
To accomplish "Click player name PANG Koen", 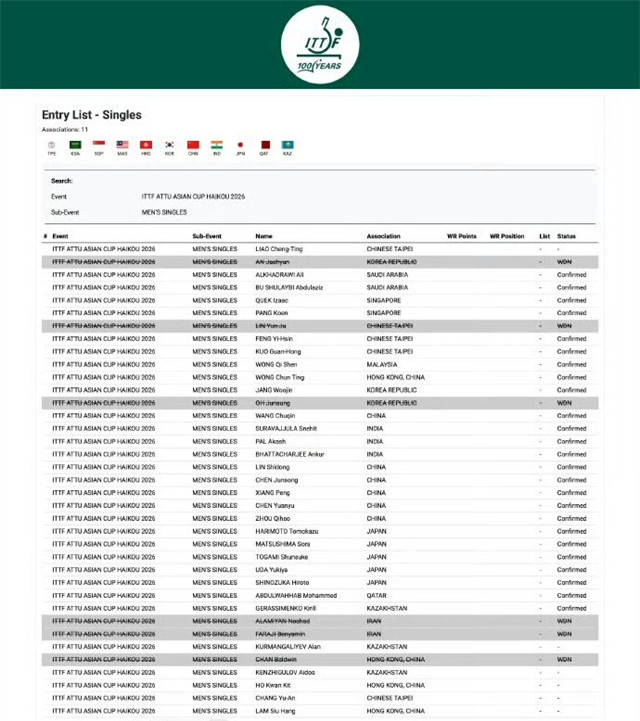I will pyautogui.click(x=272, y=313).
